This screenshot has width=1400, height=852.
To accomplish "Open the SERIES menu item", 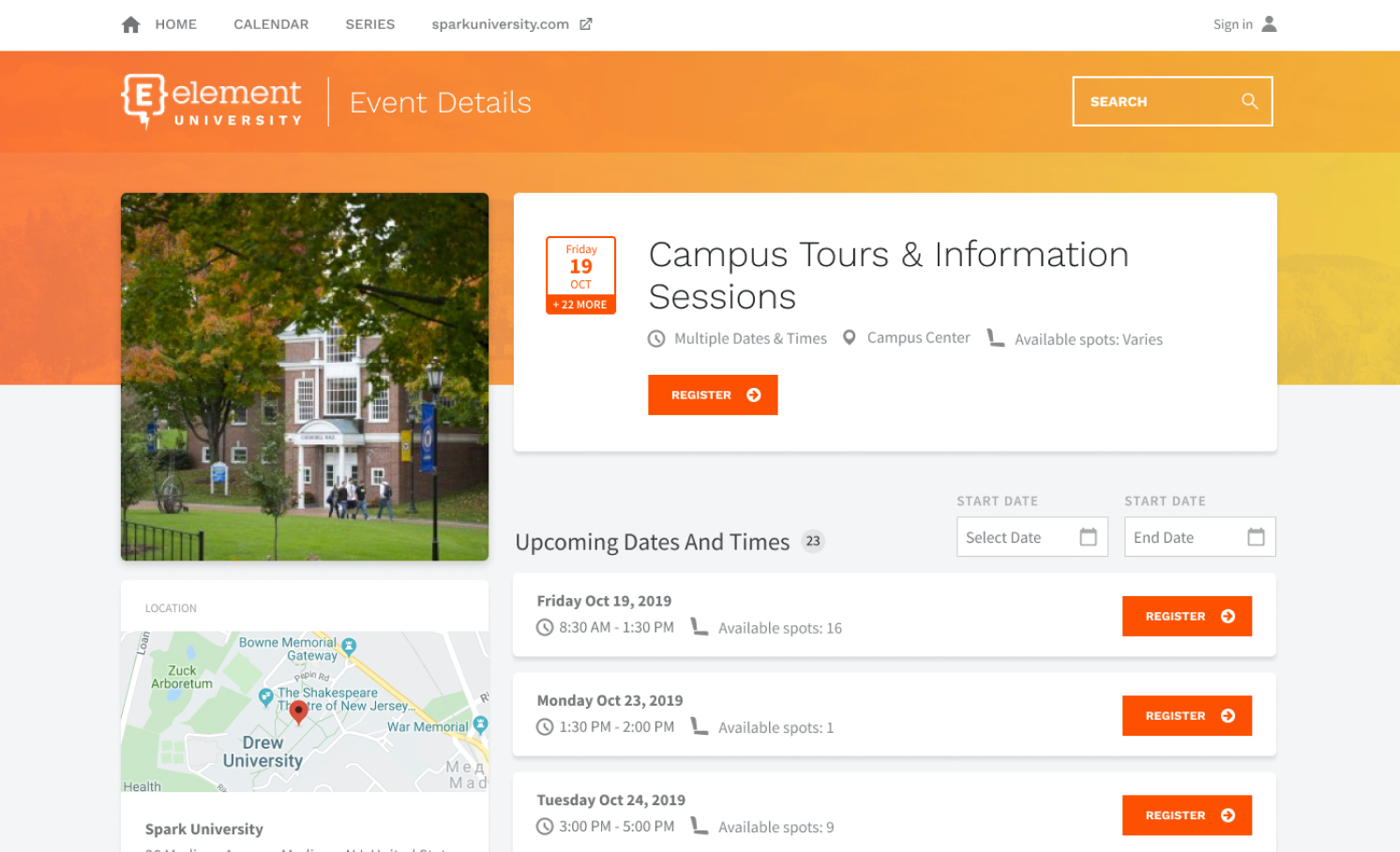I will point(369,23).
